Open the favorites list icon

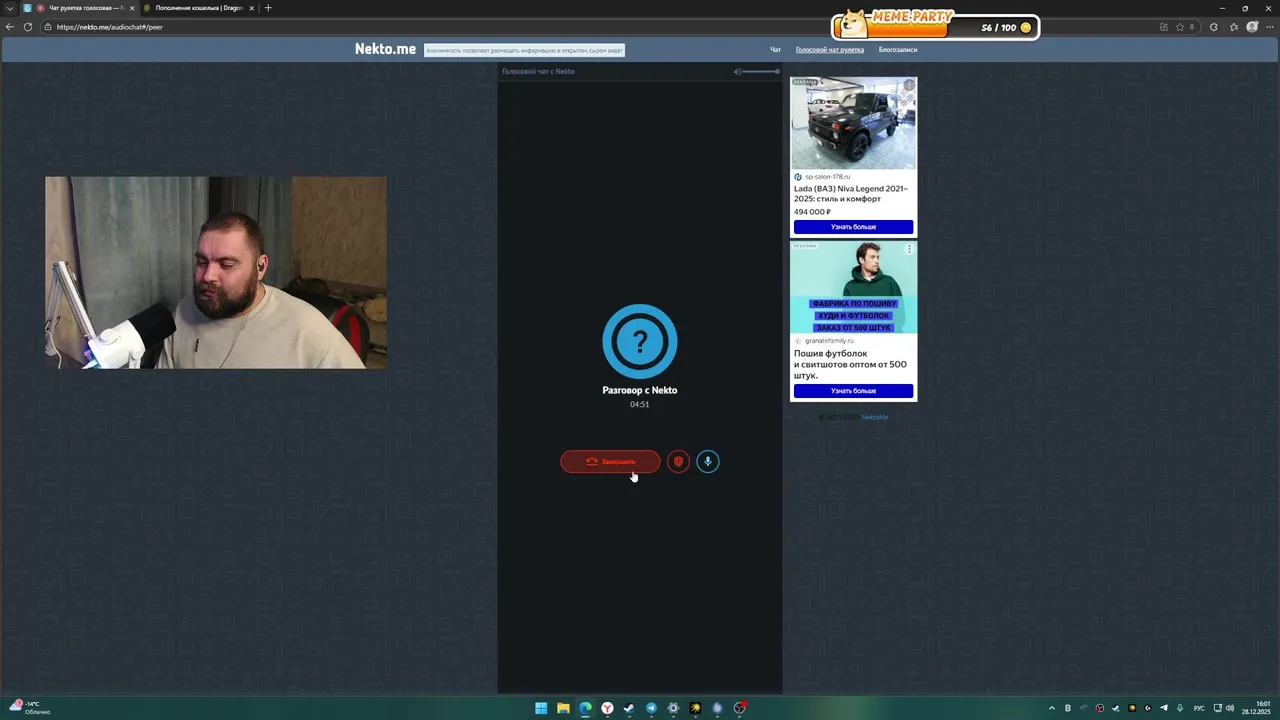pyautogui.click(x=1234, y=27)
